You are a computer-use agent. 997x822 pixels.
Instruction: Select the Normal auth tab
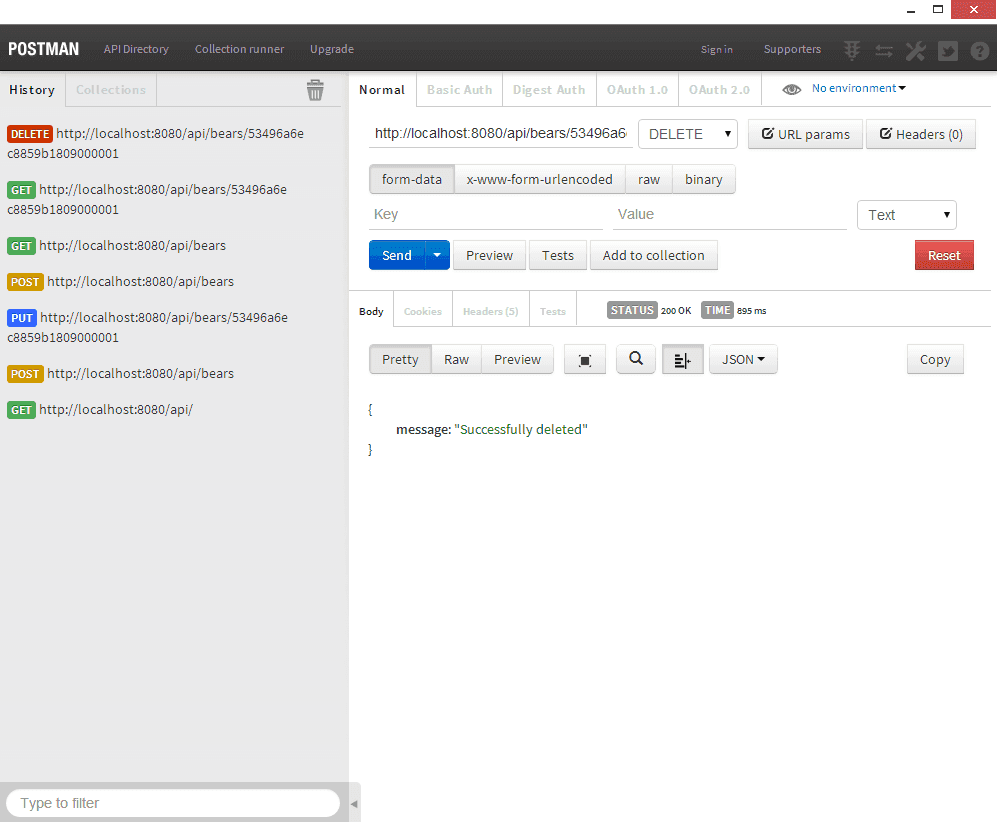[x=382, y=90]
